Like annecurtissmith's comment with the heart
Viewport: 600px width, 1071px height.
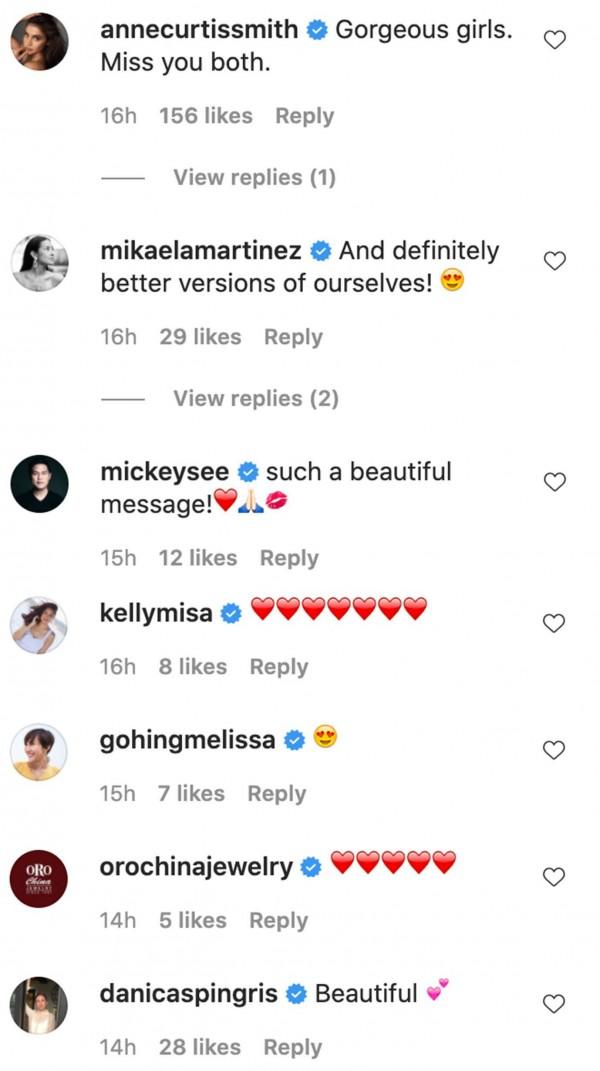click(x=554, y=40)
